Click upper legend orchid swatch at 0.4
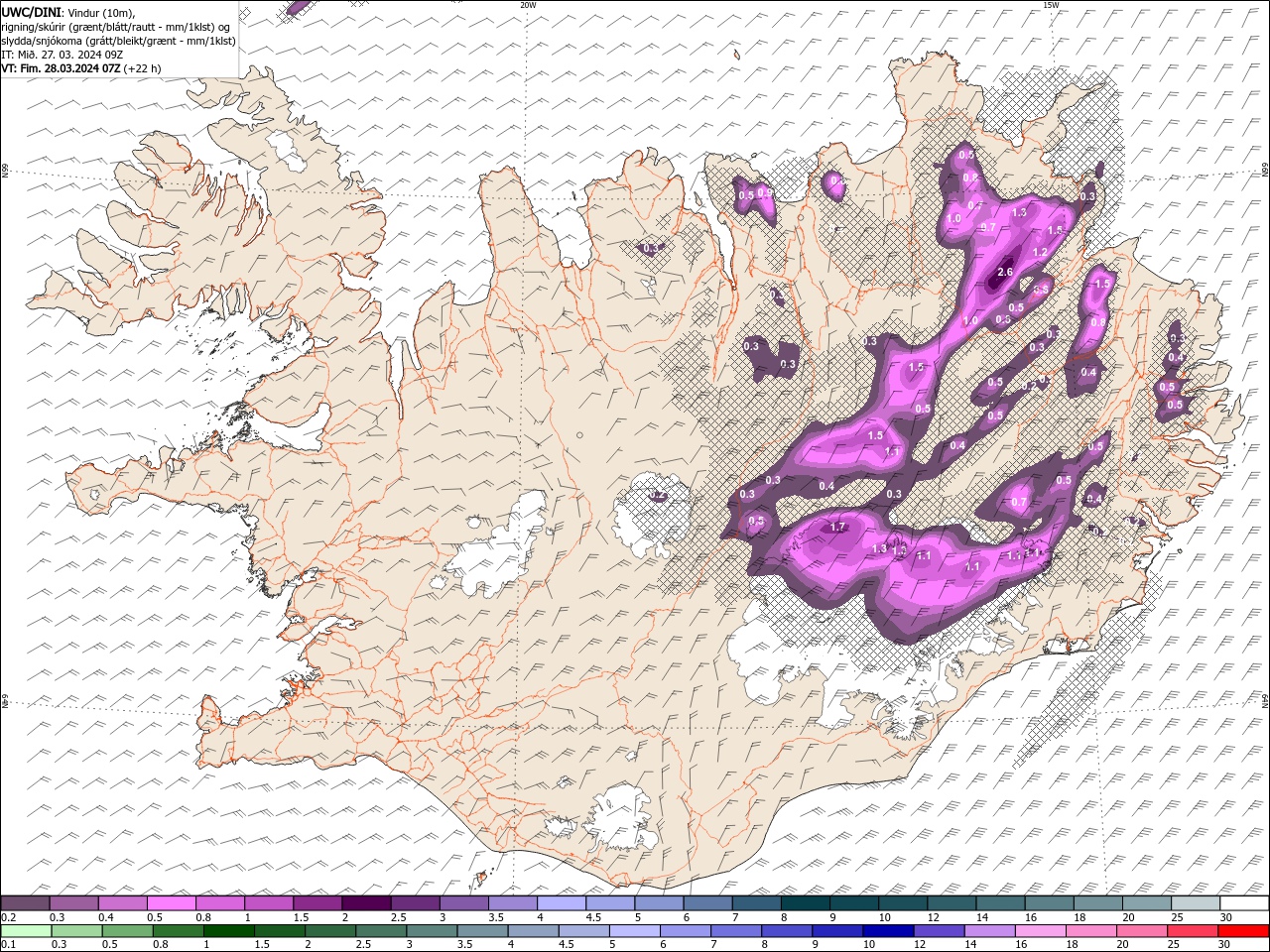Image resolution: width=1270 pixels, height=952 pixels. (x=122, y=903)
